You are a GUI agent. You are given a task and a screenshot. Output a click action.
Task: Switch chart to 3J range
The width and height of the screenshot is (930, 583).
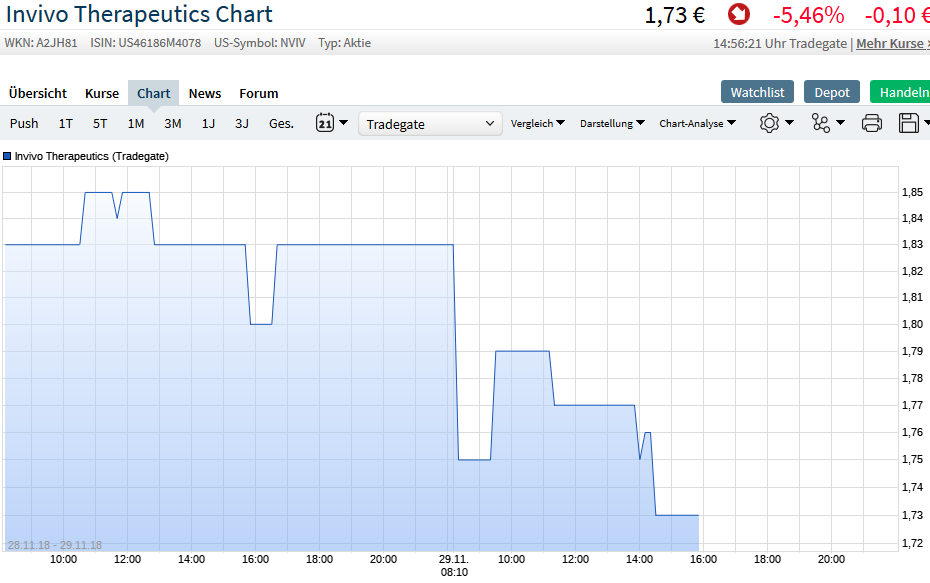241,123
